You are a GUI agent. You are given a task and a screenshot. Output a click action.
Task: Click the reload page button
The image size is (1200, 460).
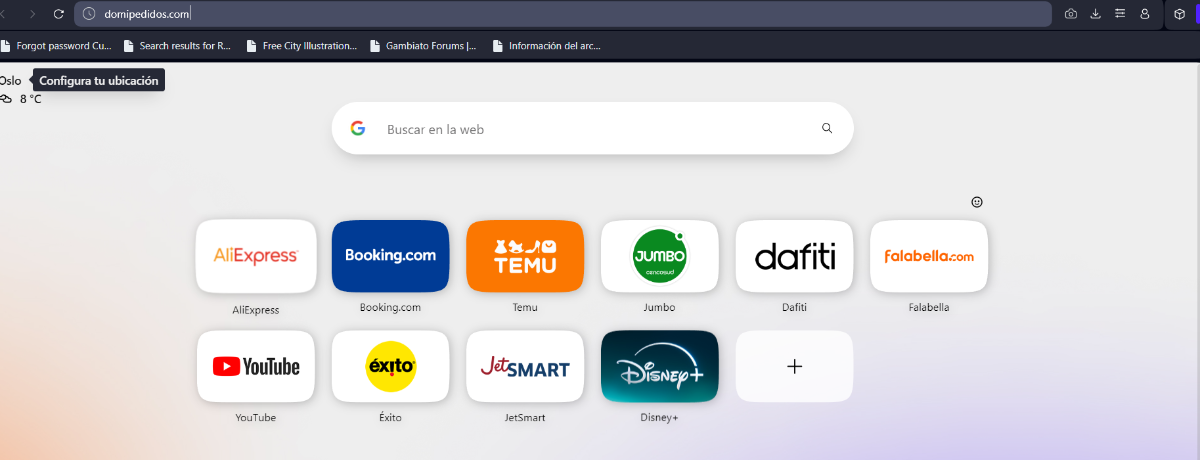click(x=59, y=14)
